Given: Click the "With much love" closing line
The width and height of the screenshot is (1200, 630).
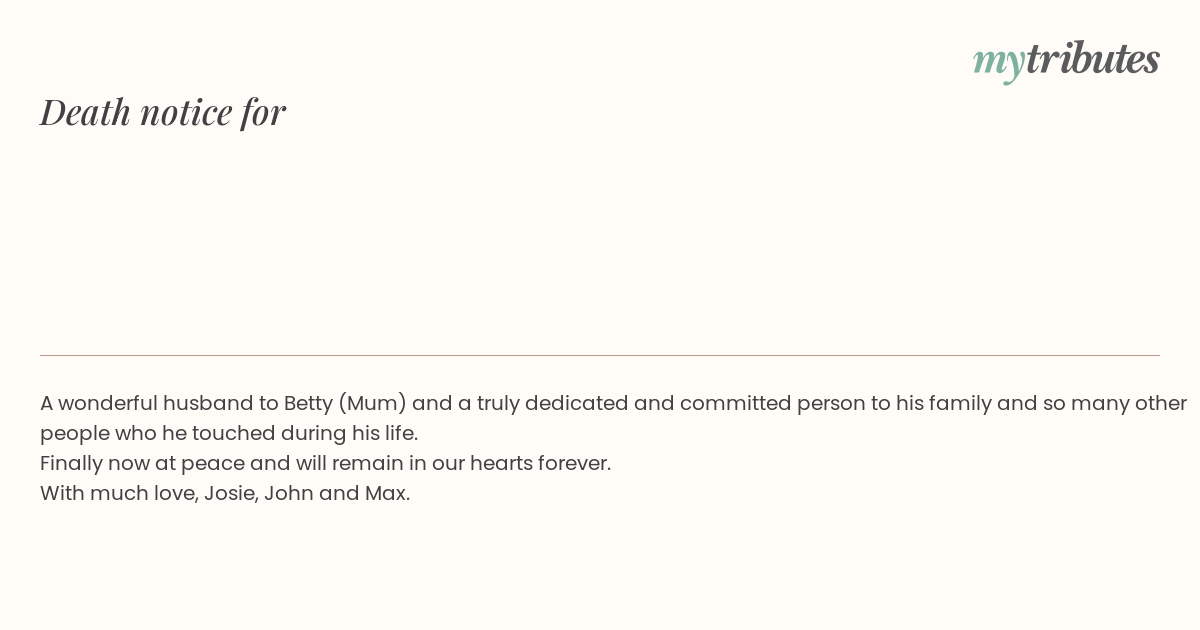Looking at the screenshot, I should pyautogui.click(x=225, y=494).
